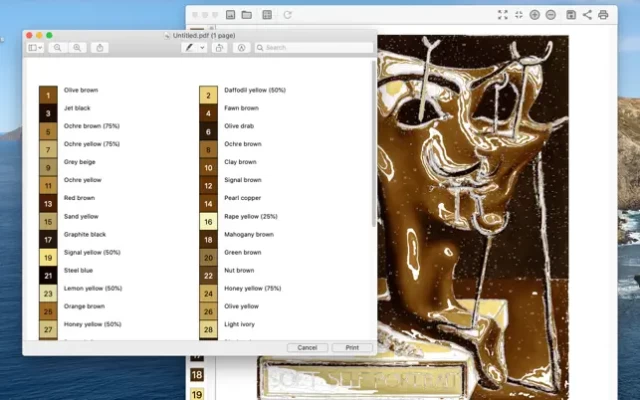Image resolution: width=640 pixels, height=400 pixels.
Task: Open the Markup toolbar circle icon
Action: 241,47
